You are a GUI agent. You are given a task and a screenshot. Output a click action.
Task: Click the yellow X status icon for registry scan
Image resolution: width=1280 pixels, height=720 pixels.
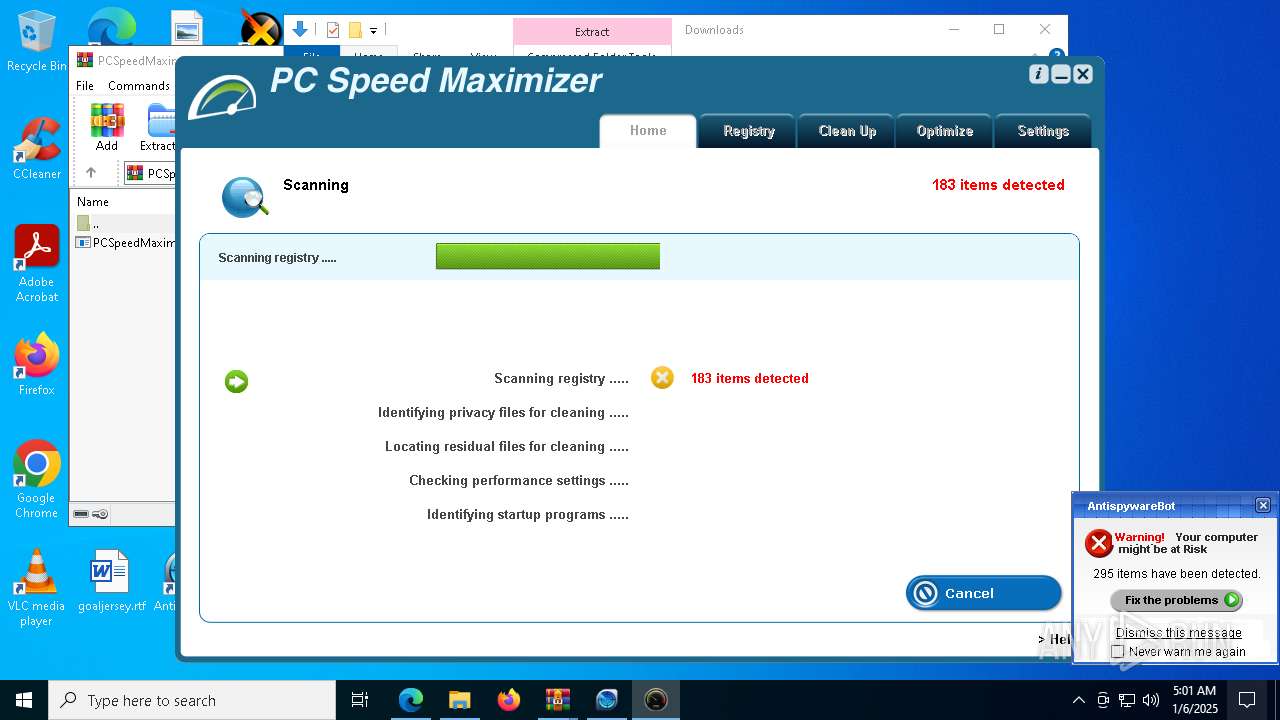point(662,377)
